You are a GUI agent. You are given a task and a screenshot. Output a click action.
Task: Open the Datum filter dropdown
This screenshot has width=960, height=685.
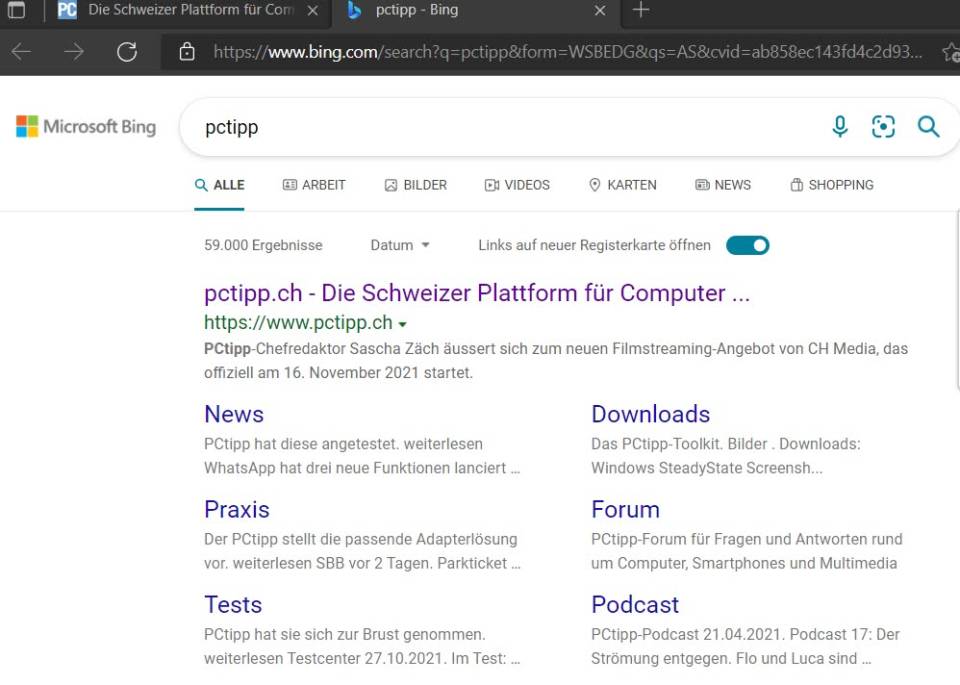click(400, 245)
